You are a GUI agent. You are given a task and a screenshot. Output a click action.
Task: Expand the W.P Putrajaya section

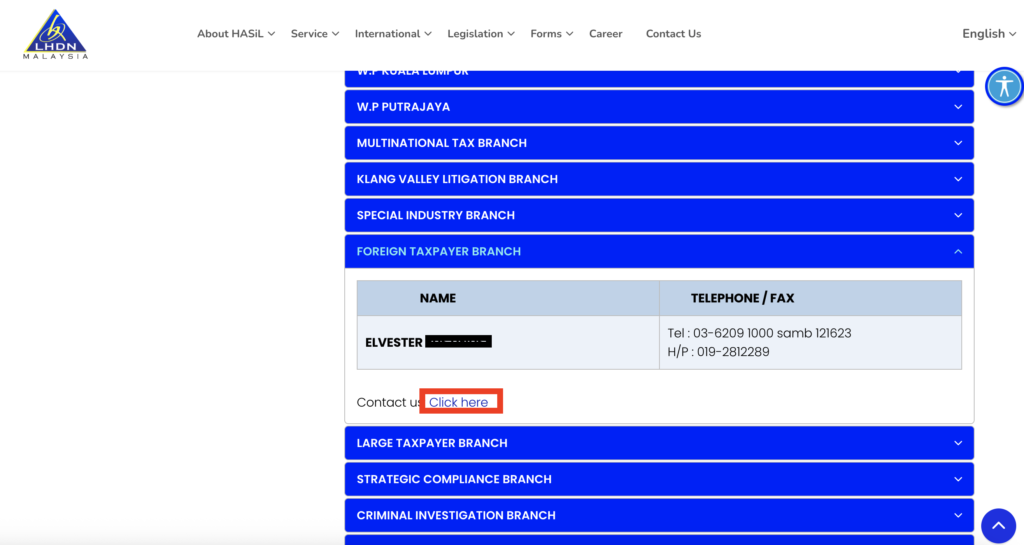coord(658,107)
